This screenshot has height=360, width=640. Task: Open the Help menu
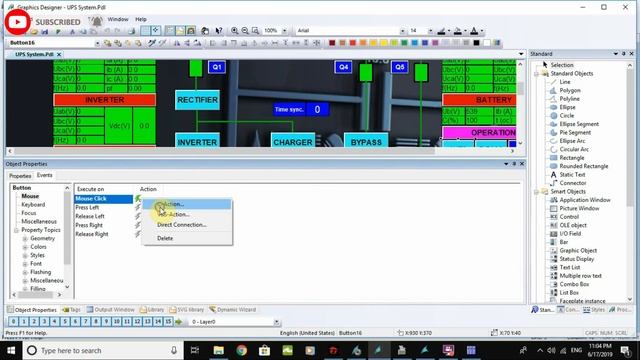click(141, 19)
